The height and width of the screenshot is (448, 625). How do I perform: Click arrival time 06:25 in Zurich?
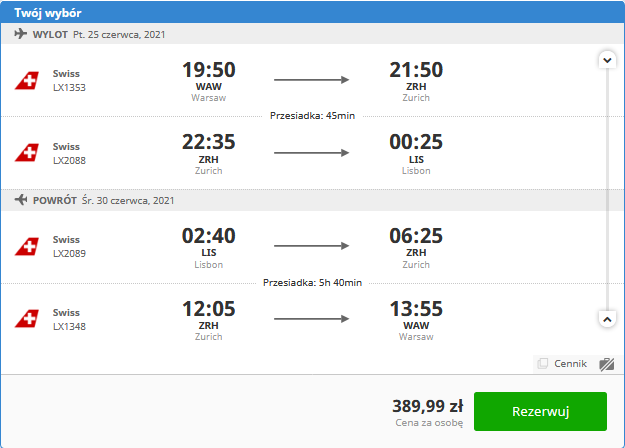pos(416,236)
